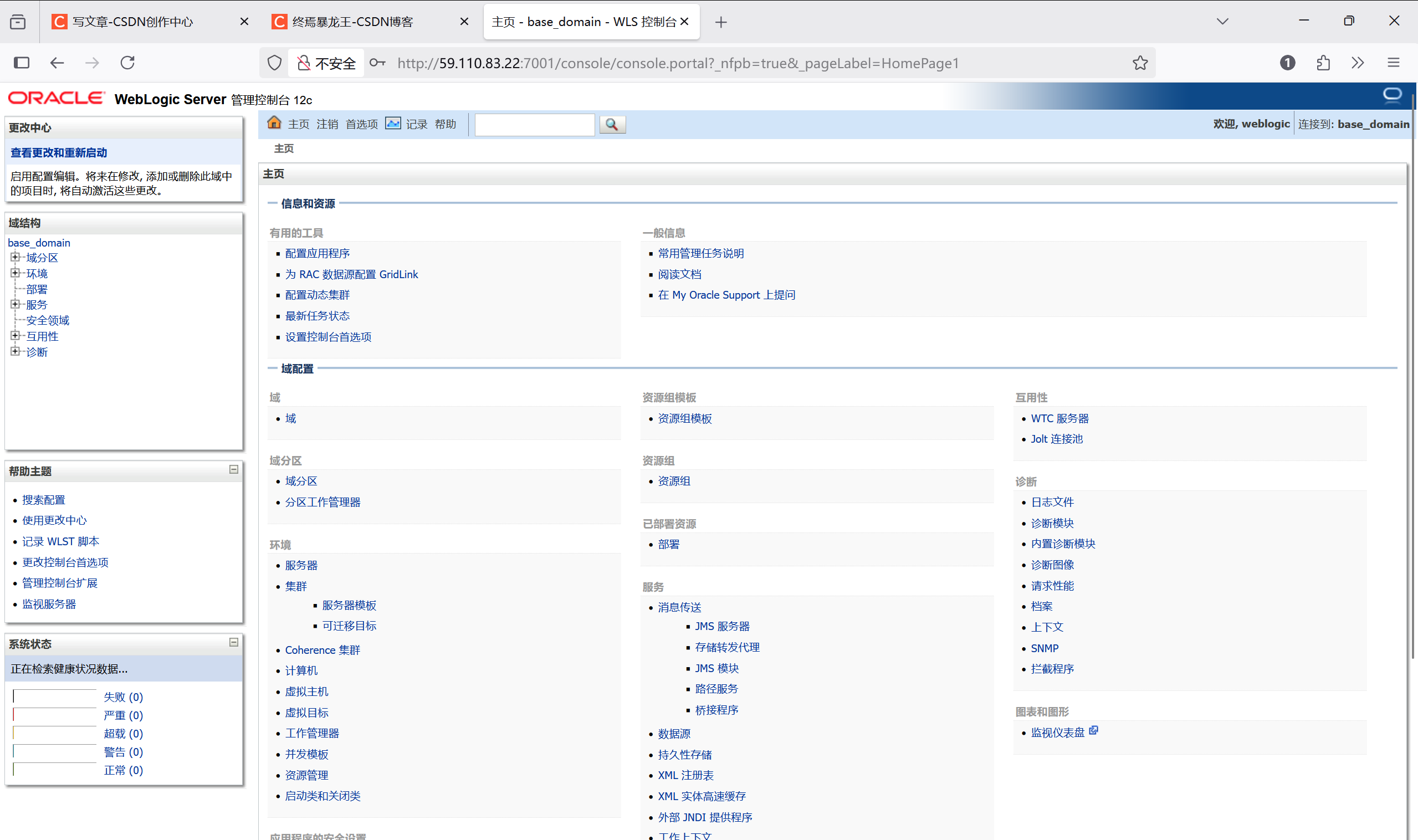The width and height of the screenshot is (1418, 840).
Task: Open JMS 服务器 link
Action: pos(723,627)
